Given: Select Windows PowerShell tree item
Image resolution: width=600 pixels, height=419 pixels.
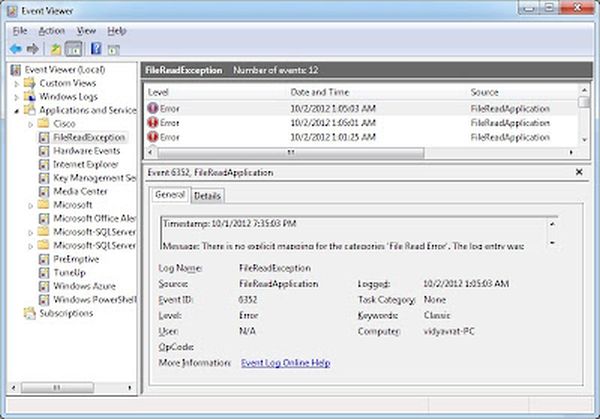Looking at the screenshot, I should [94, 300].
